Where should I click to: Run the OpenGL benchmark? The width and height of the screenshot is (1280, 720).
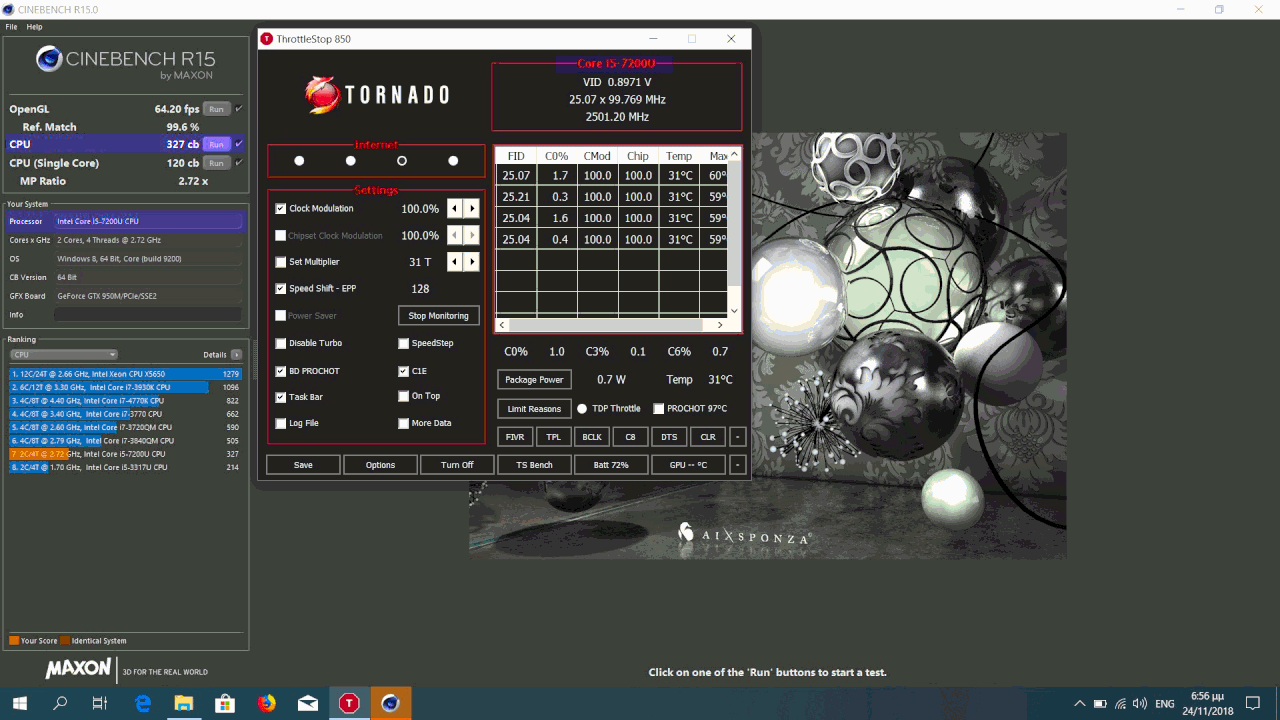216,108
